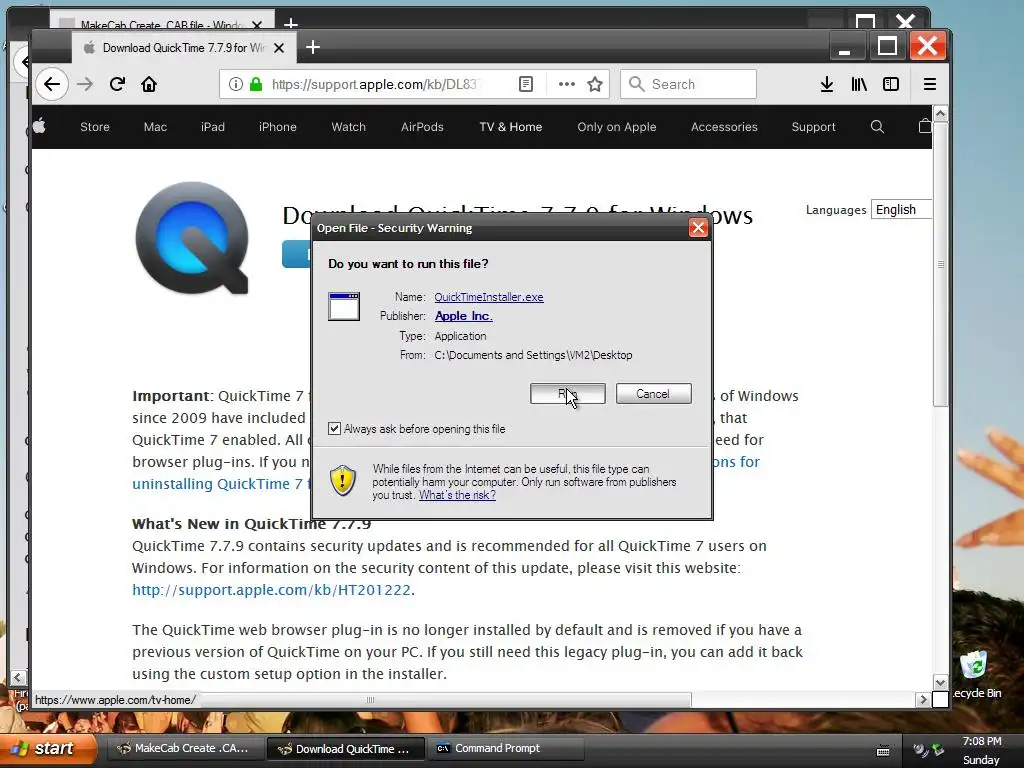Click the QuickTime logo image
Viewport: 1024px width, 768px height.
[192, 238]
